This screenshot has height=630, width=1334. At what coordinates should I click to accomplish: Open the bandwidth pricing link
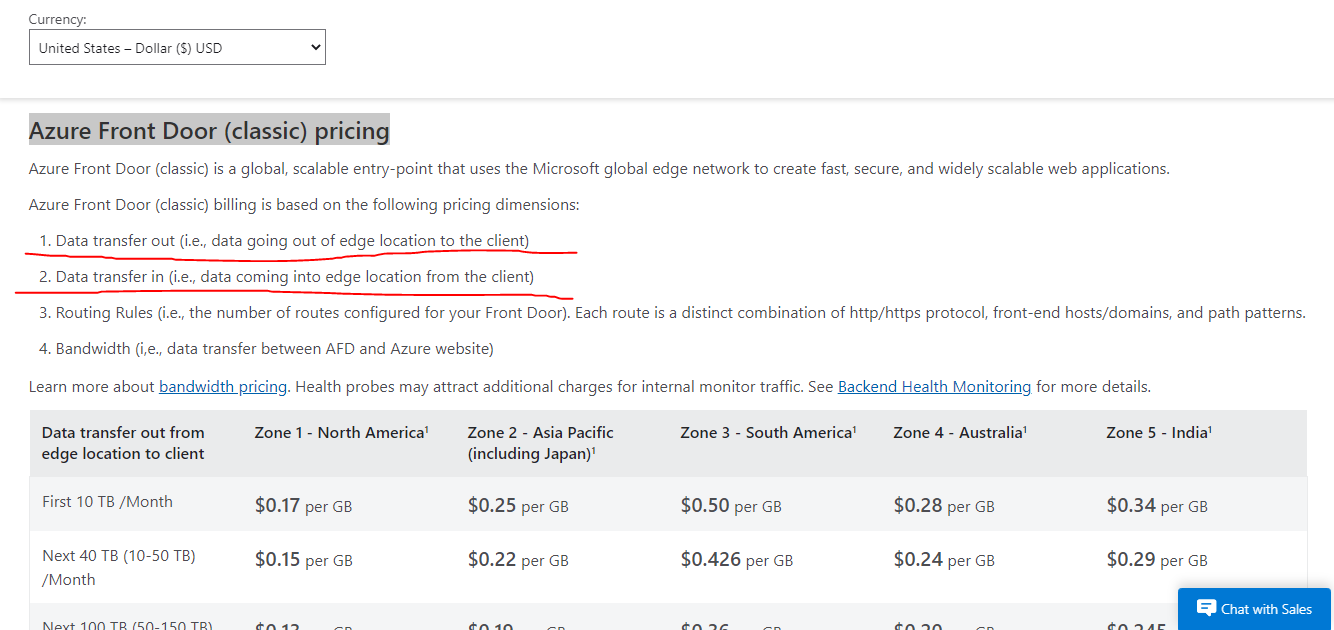coord(223,386)
